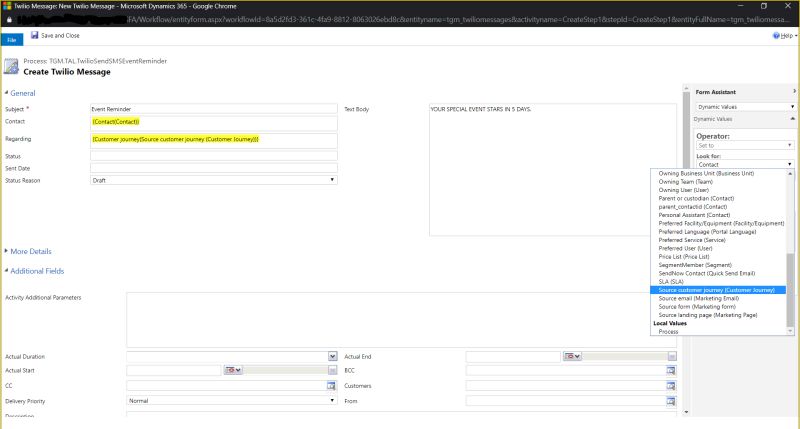The height and width of the screenshot is (429, 800).
Task: Open the Look for Contact dropdown
Action: click(x=744, y=164)
